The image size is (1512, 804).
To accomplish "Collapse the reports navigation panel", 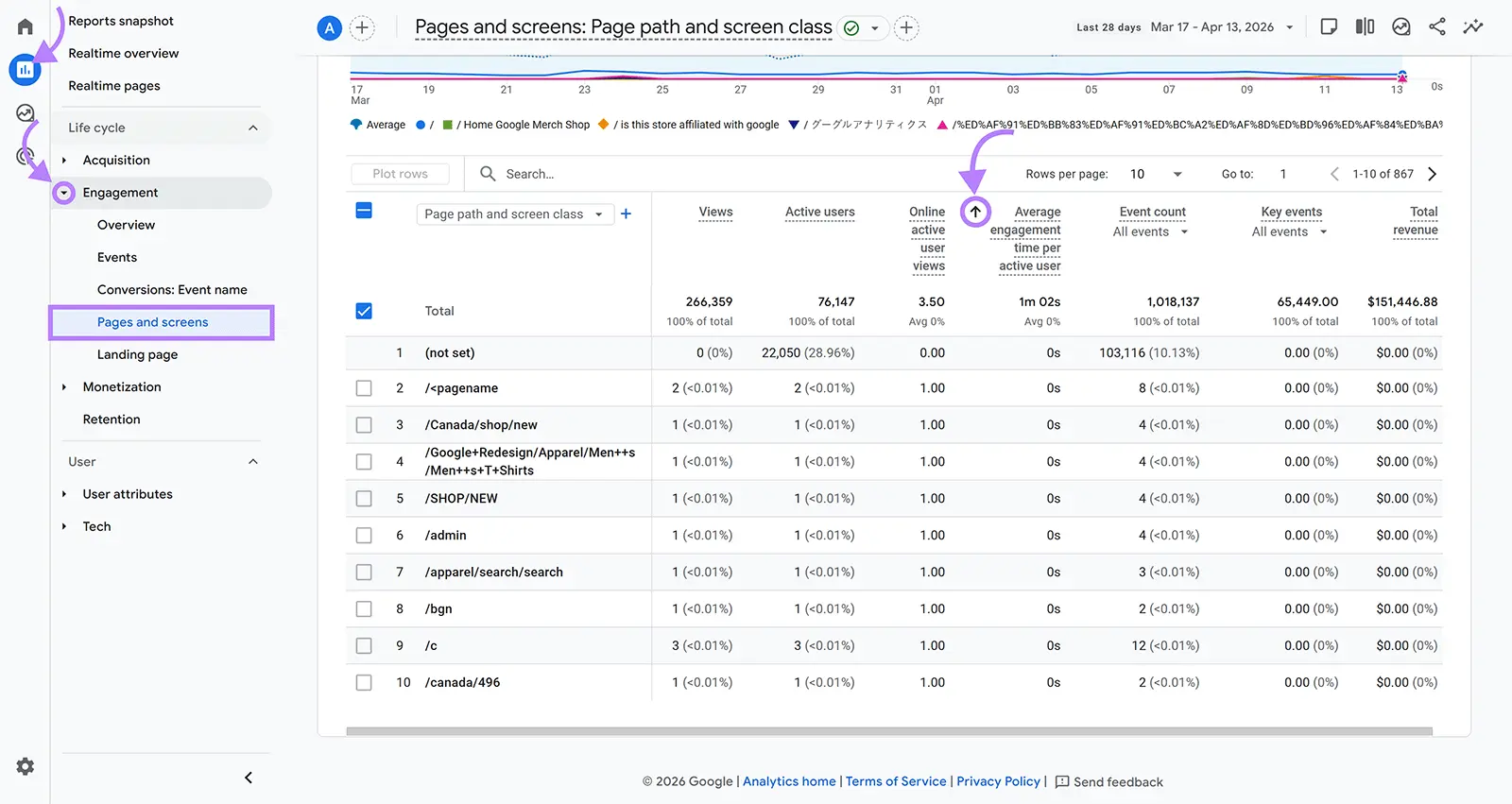I will (249, 778).
